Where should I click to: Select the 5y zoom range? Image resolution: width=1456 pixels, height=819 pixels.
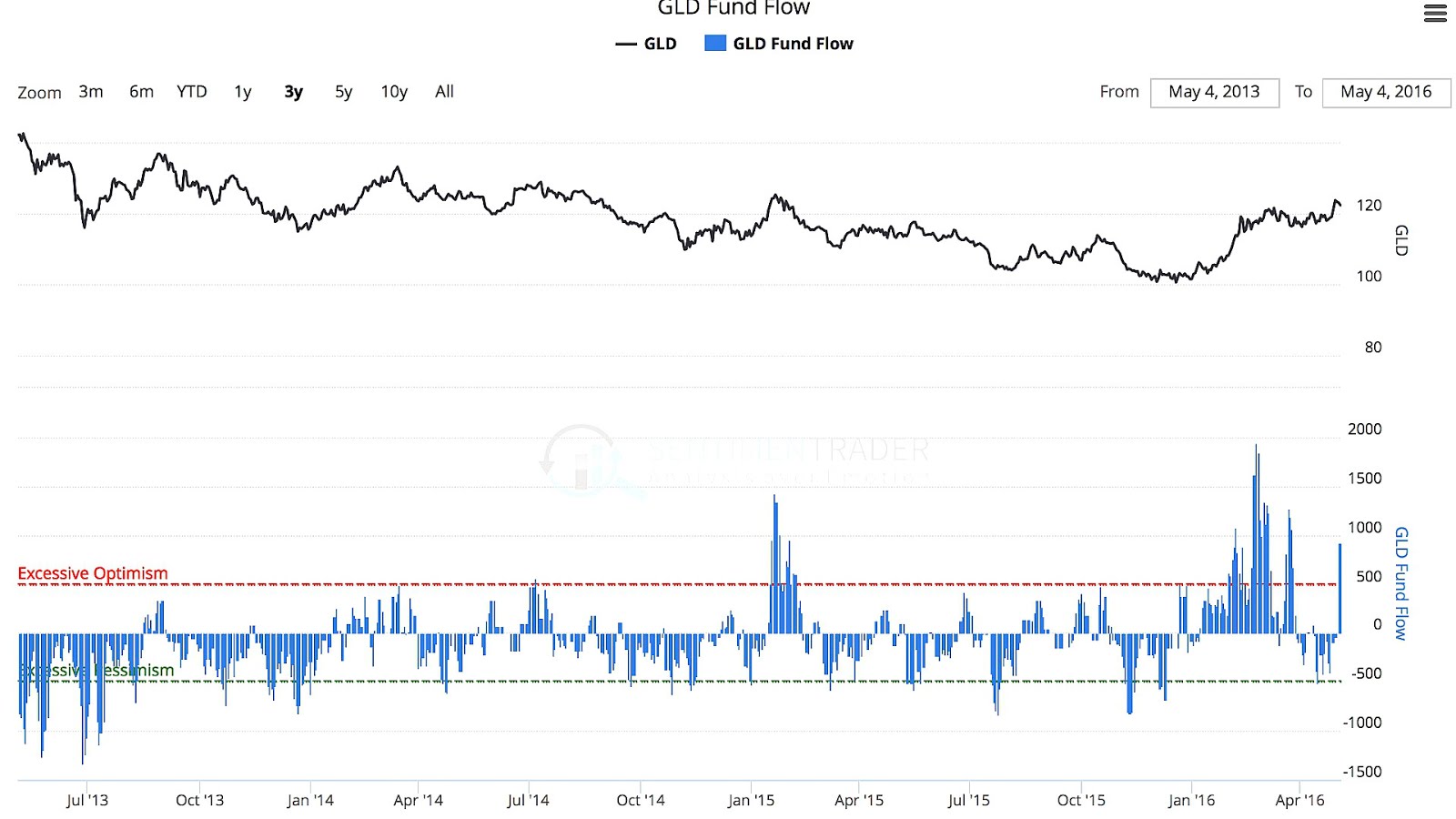pos(343,91)
